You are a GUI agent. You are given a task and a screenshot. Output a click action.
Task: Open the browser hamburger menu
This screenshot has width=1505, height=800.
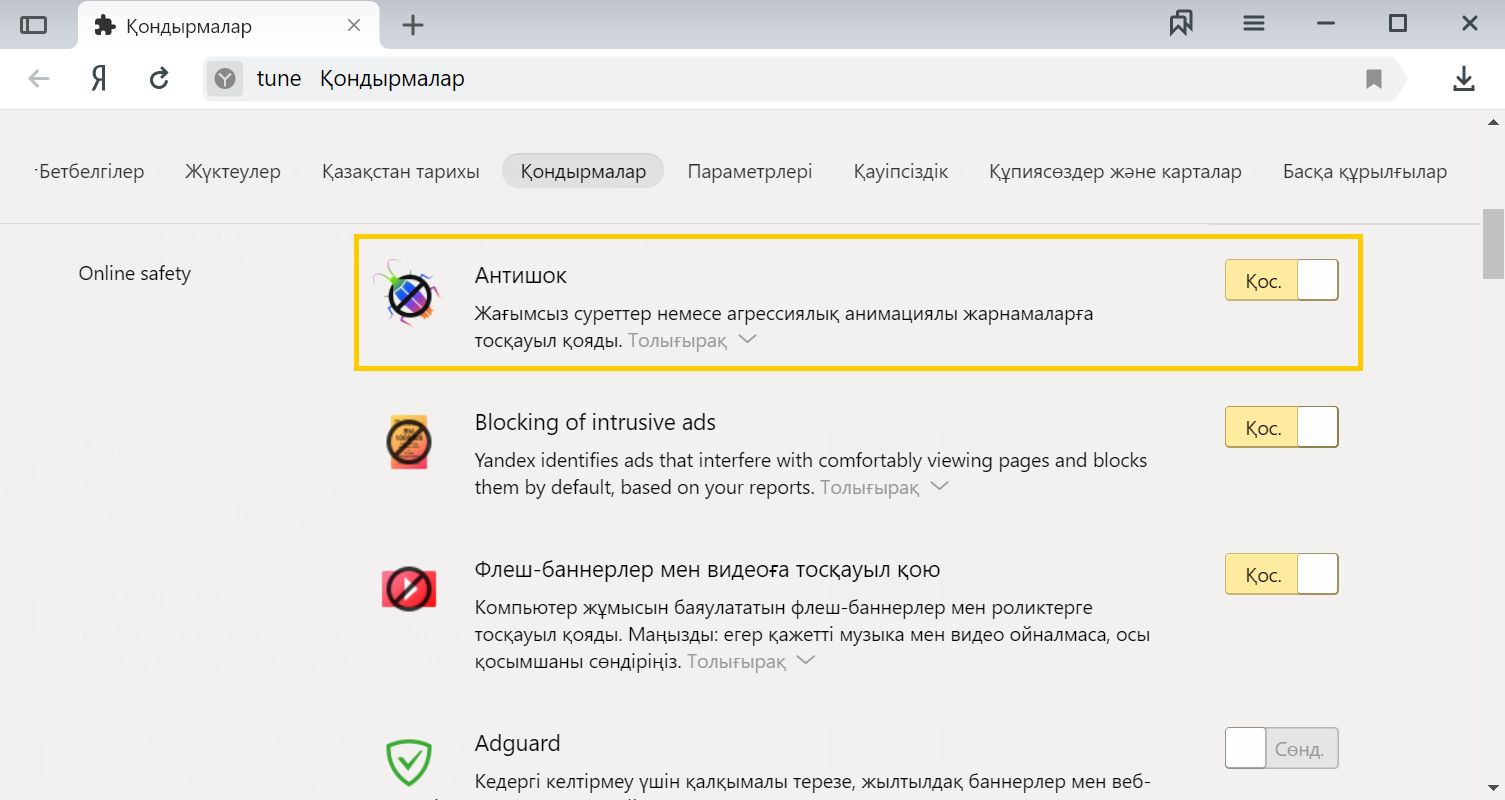coord(1254,24)
